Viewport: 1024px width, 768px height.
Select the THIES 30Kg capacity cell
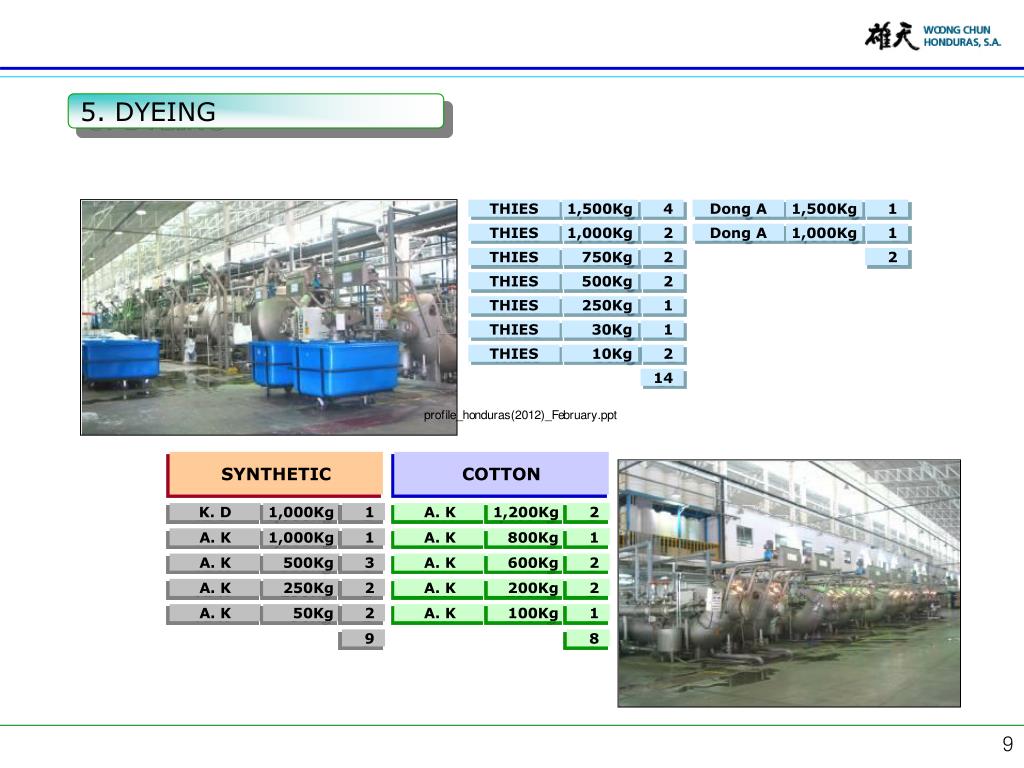(600, 330)
